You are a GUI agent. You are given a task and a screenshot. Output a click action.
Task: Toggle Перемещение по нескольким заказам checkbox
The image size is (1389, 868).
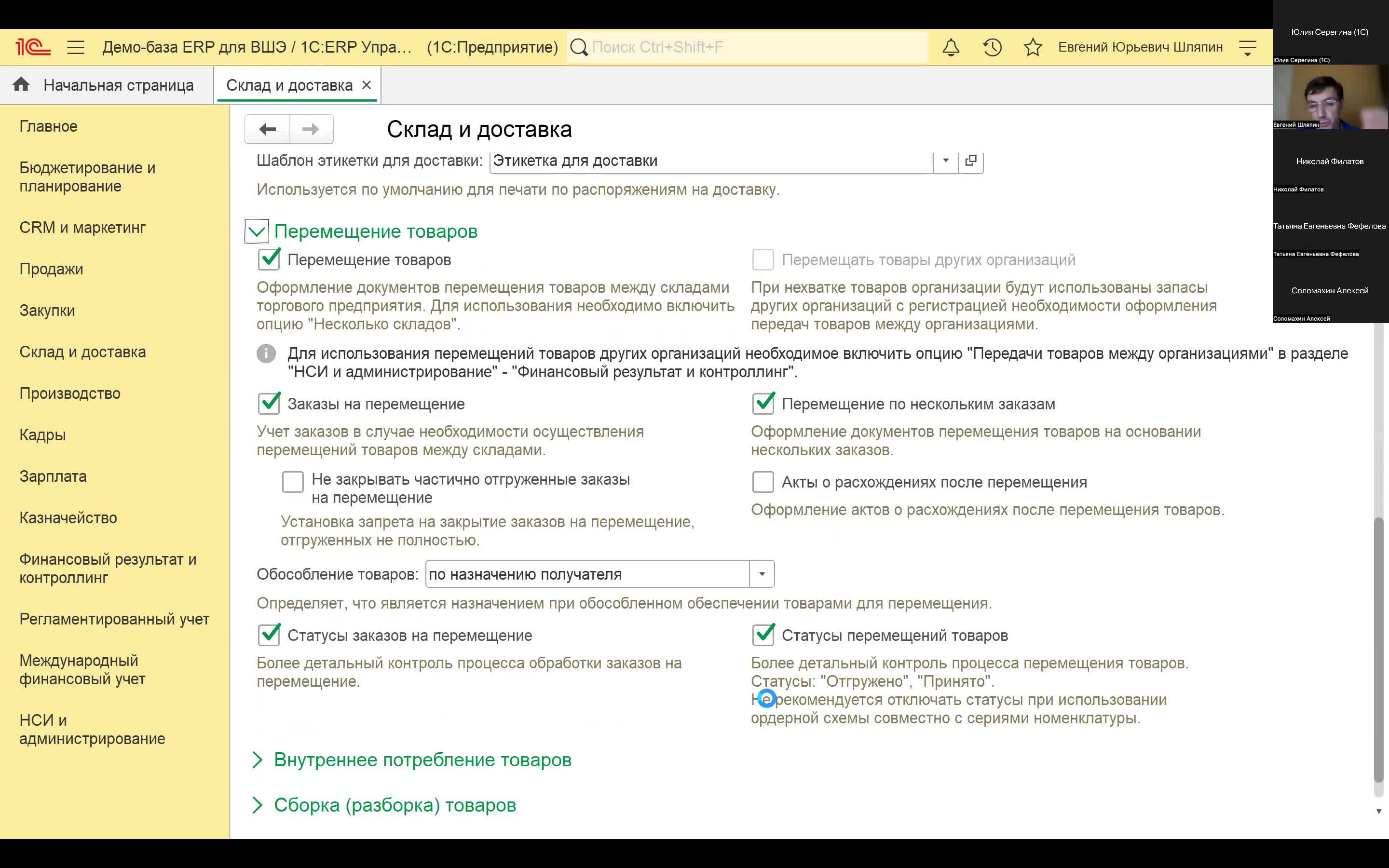click(763, 404)
